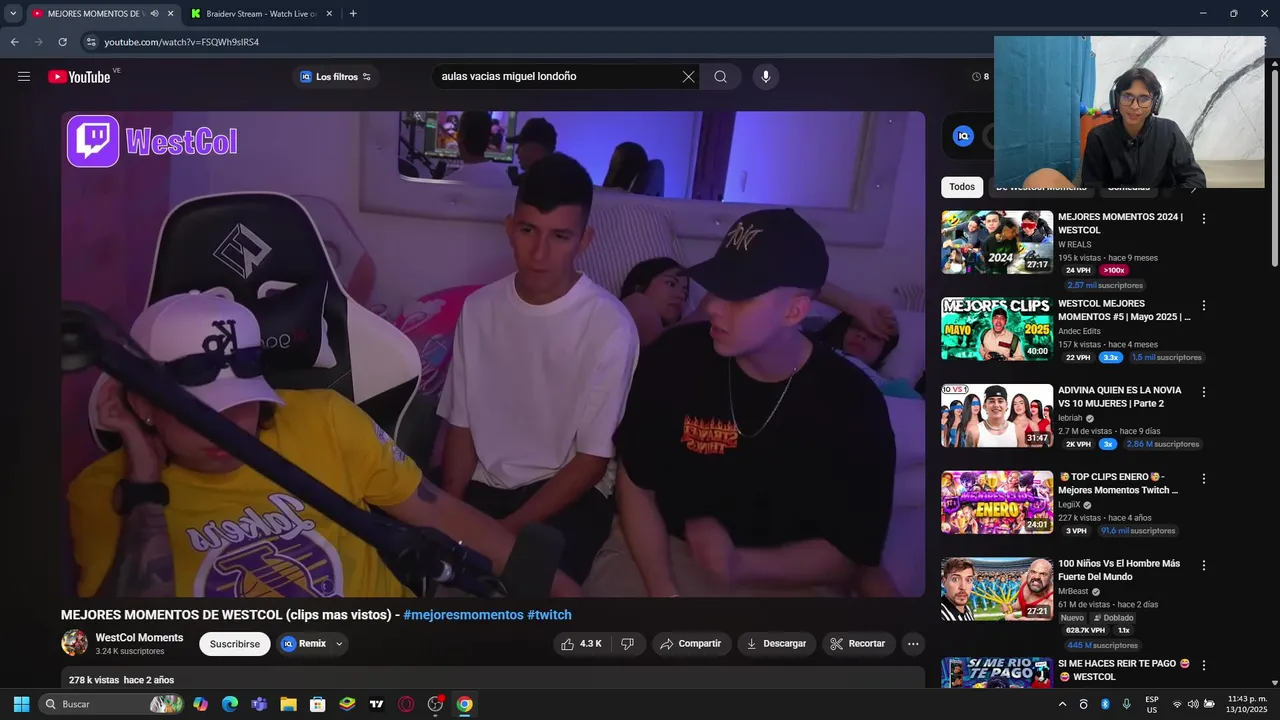The image size is (1280, 720).
Task: Run search with magnifier button
Action: pyautogui.click(x=720, y=77)
